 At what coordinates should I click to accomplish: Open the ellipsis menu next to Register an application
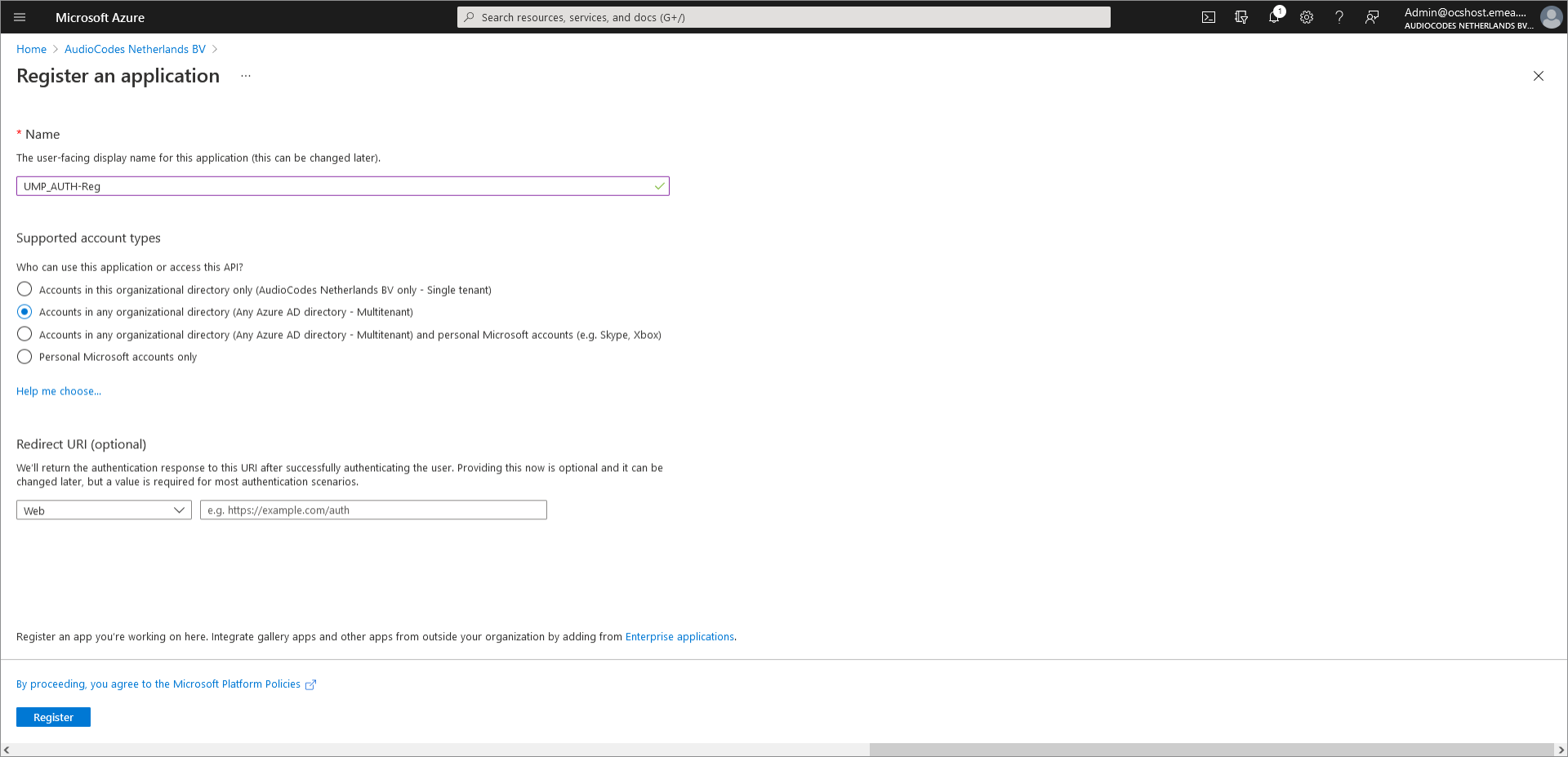(x=246, y=76)
